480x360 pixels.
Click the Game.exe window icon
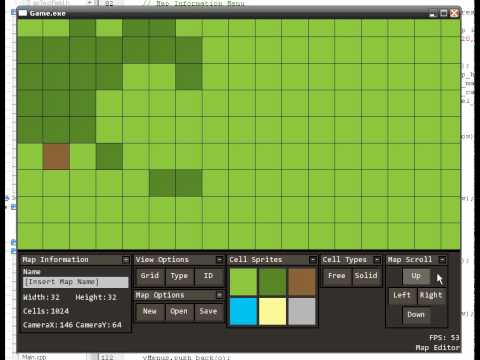coord(23,13)
